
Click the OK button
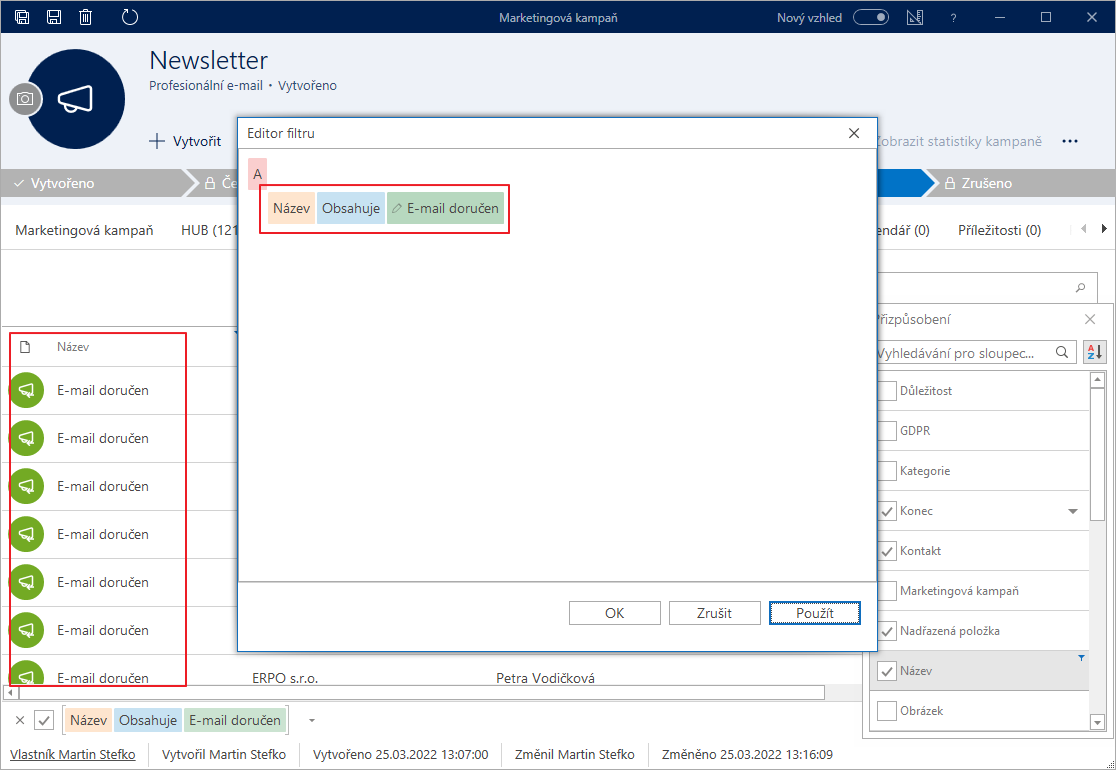614,613
